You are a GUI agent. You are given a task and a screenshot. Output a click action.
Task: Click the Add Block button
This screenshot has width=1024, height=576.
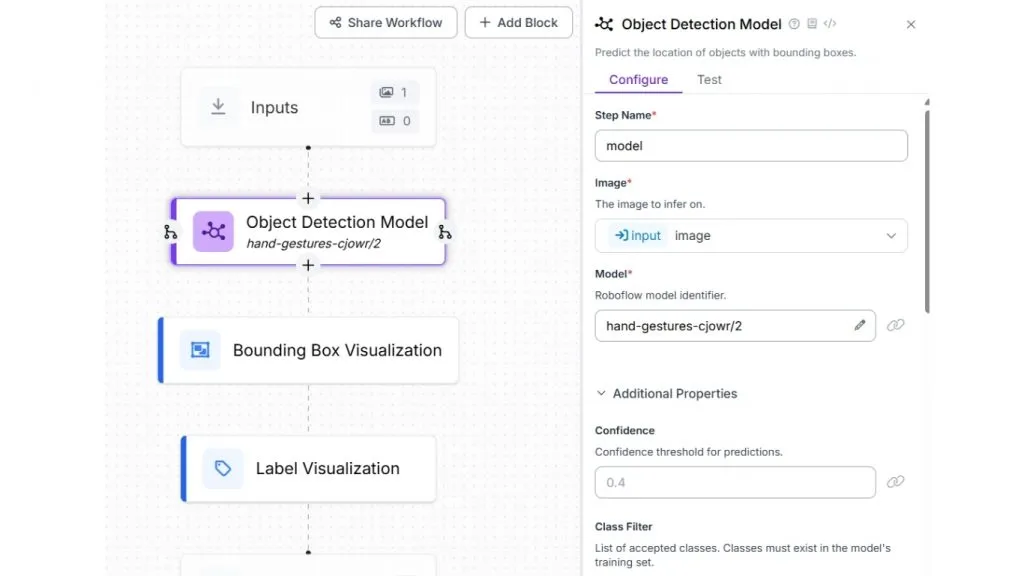[x=519, y=23]
